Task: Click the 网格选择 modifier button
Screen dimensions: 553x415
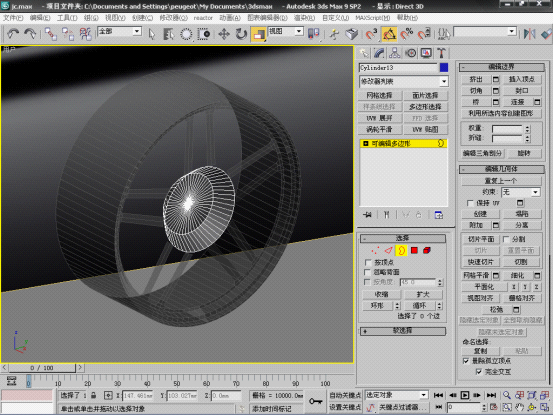Action: 379,95
